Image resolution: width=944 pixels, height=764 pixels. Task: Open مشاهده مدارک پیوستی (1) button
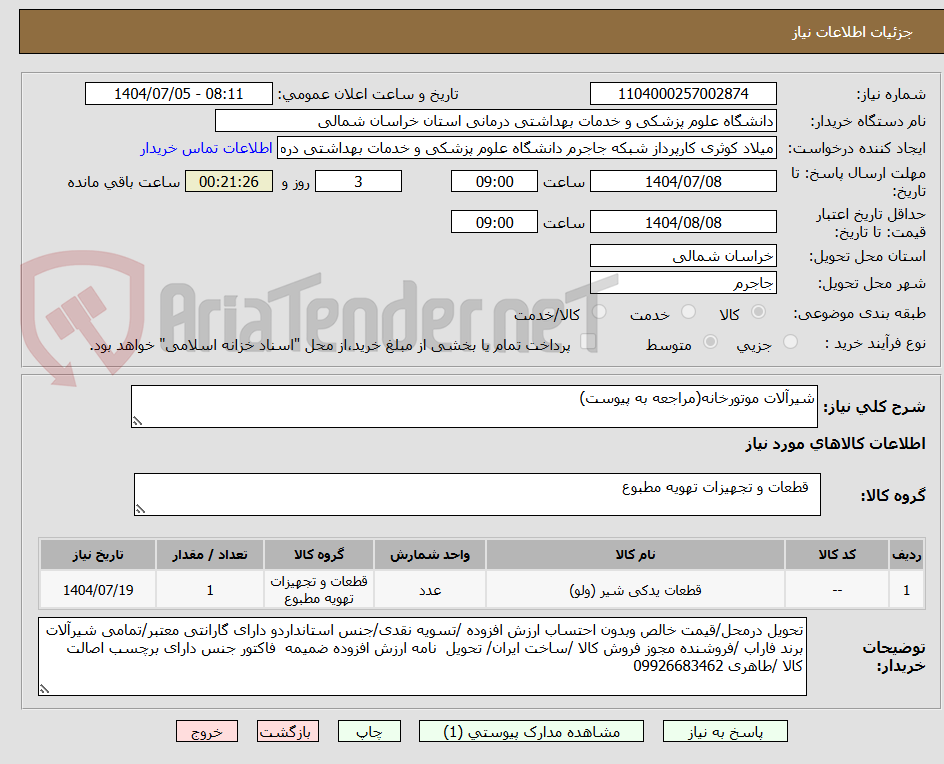point(531,731)
